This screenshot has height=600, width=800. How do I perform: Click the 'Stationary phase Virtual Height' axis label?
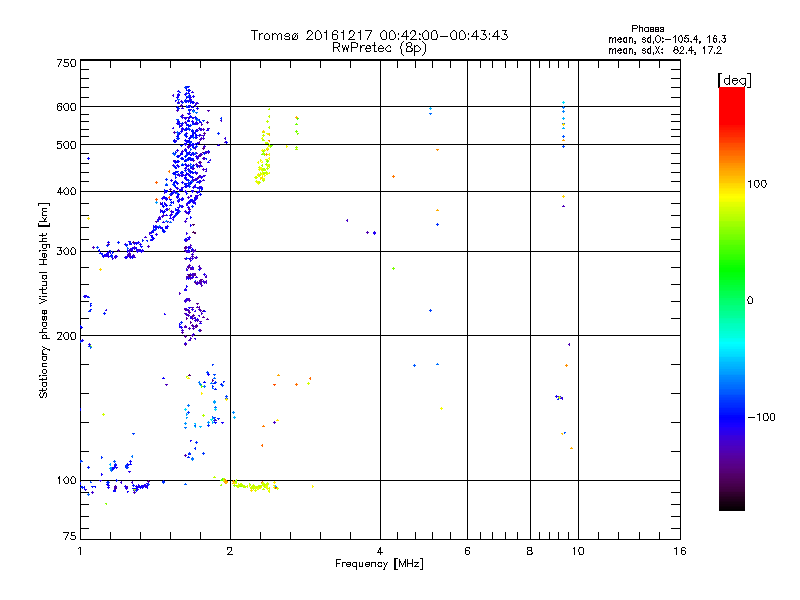43,301
